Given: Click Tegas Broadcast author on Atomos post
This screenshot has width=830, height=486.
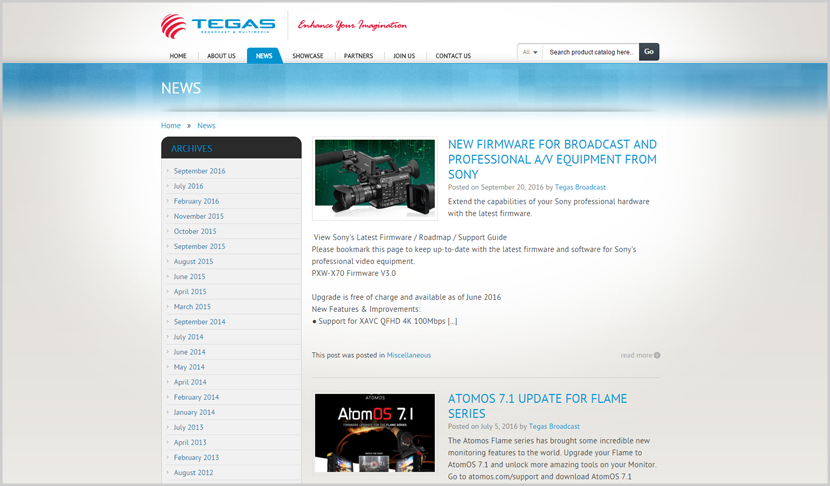Looking at the screenshot, I should pyautogui.click(x=554, y=427).
